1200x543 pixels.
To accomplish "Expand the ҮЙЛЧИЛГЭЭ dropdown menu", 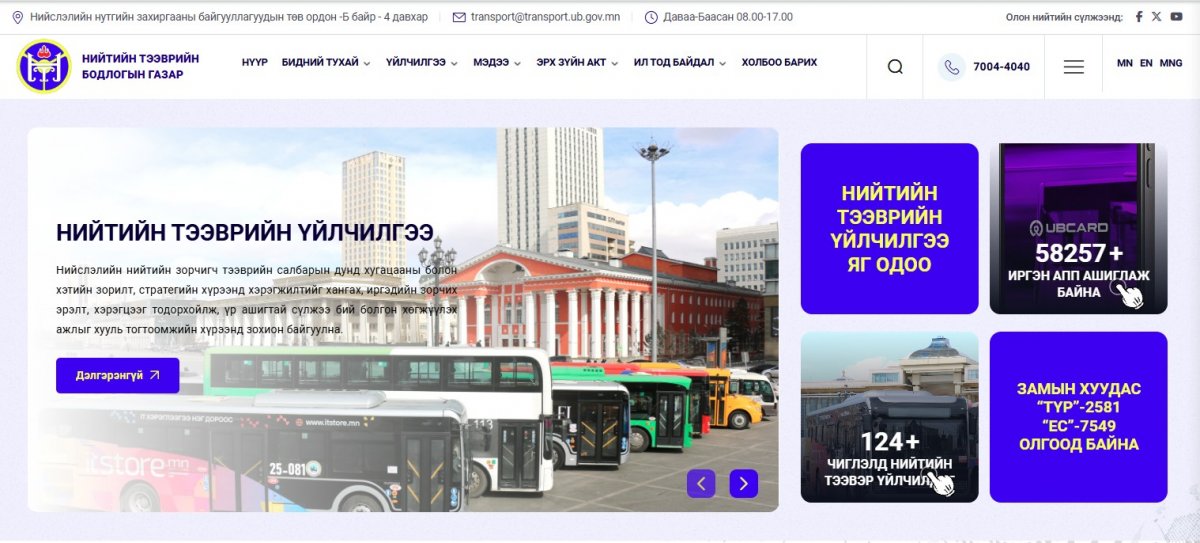I will pos(421,62).
